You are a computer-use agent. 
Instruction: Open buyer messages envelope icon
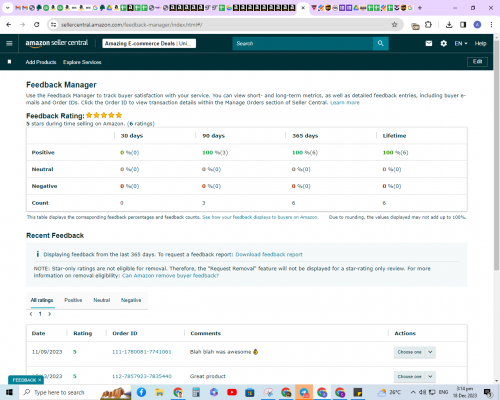(x=429, y=43)
